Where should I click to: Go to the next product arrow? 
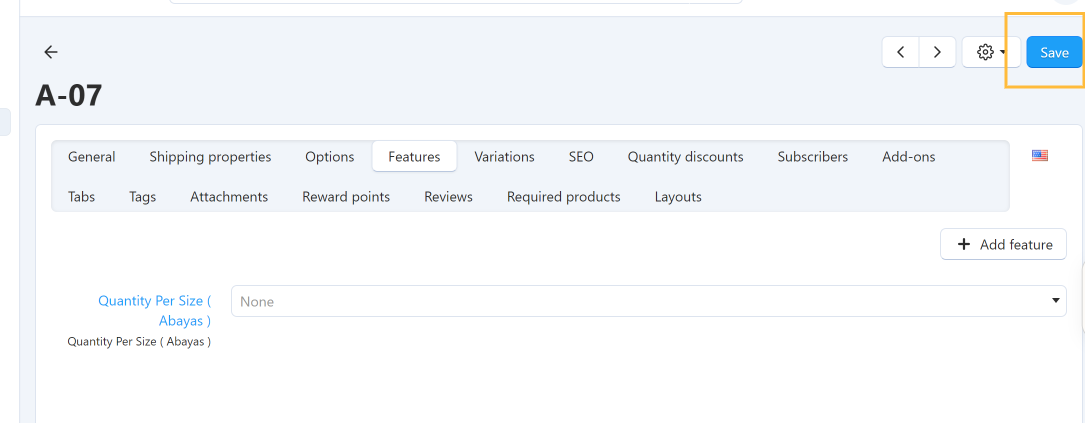pos(937,52)
